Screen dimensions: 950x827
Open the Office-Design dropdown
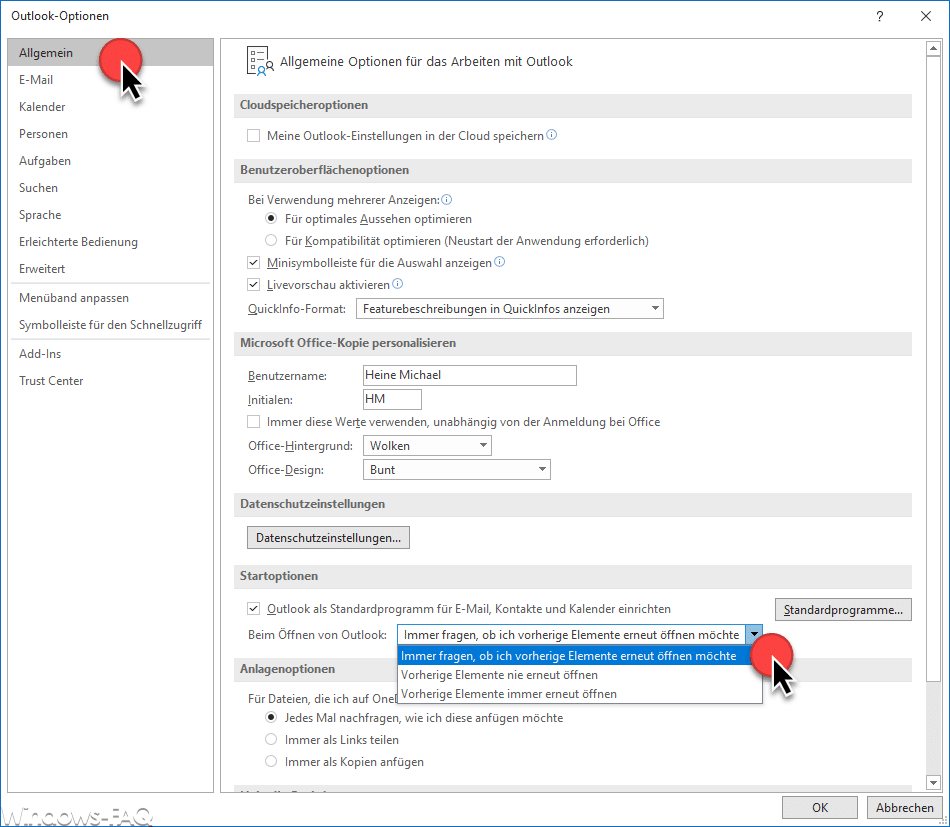457,470
